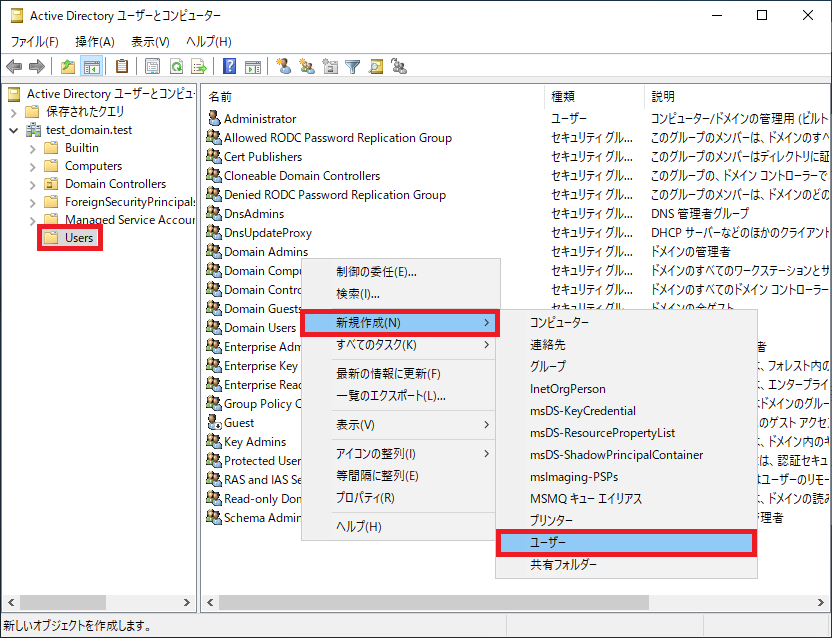Expand the Managed Service Accounts node
The height and width of the screenshot is (638, 832).
coord(32,221)
